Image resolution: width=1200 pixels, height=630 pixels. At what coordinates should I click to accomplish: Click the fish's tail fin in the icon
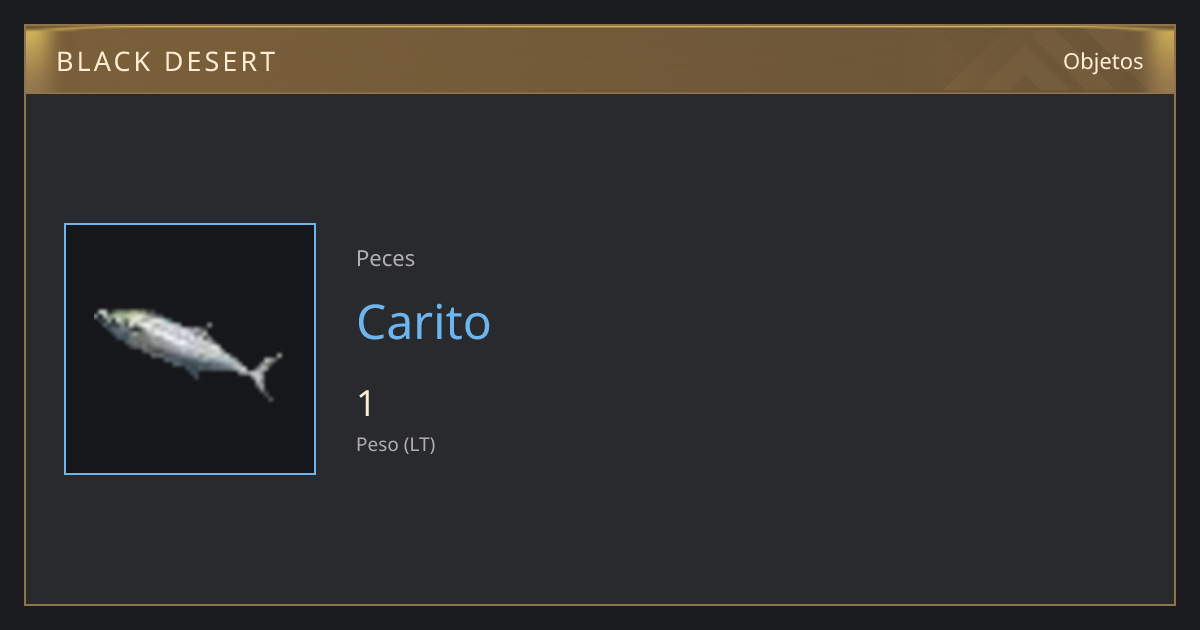pyautogui.click(x=266, y=376)
